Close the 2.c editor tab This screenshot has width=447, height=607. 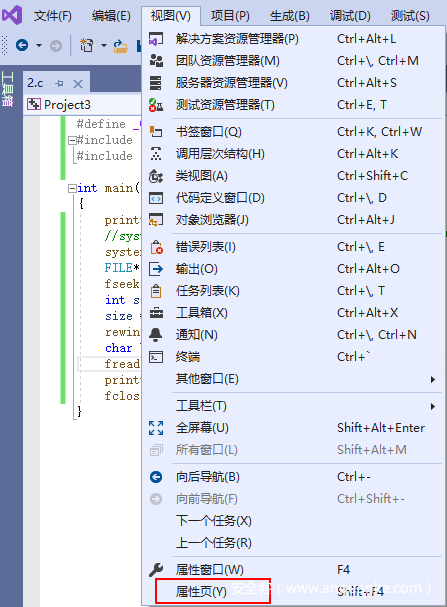tap(78, 84)
